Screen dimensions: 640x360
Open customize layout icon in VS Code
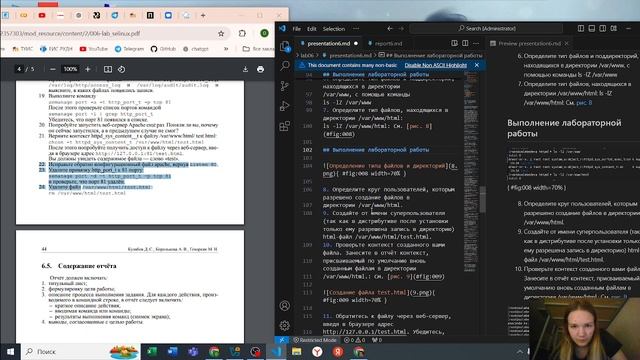click(614, 29)
